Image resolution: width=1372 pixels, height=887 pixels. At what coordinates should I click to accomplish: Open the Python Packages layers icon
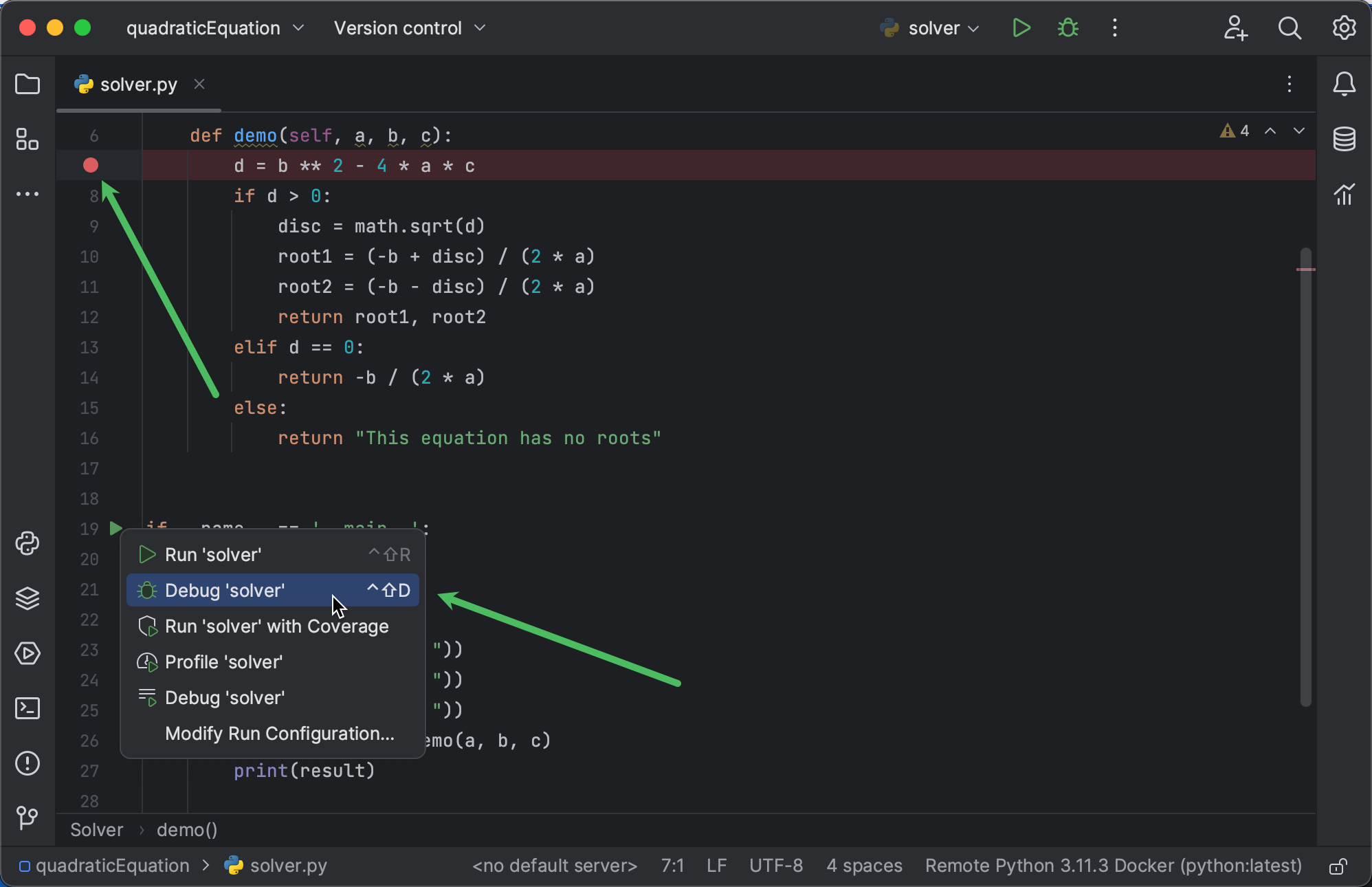pos(27,598)
